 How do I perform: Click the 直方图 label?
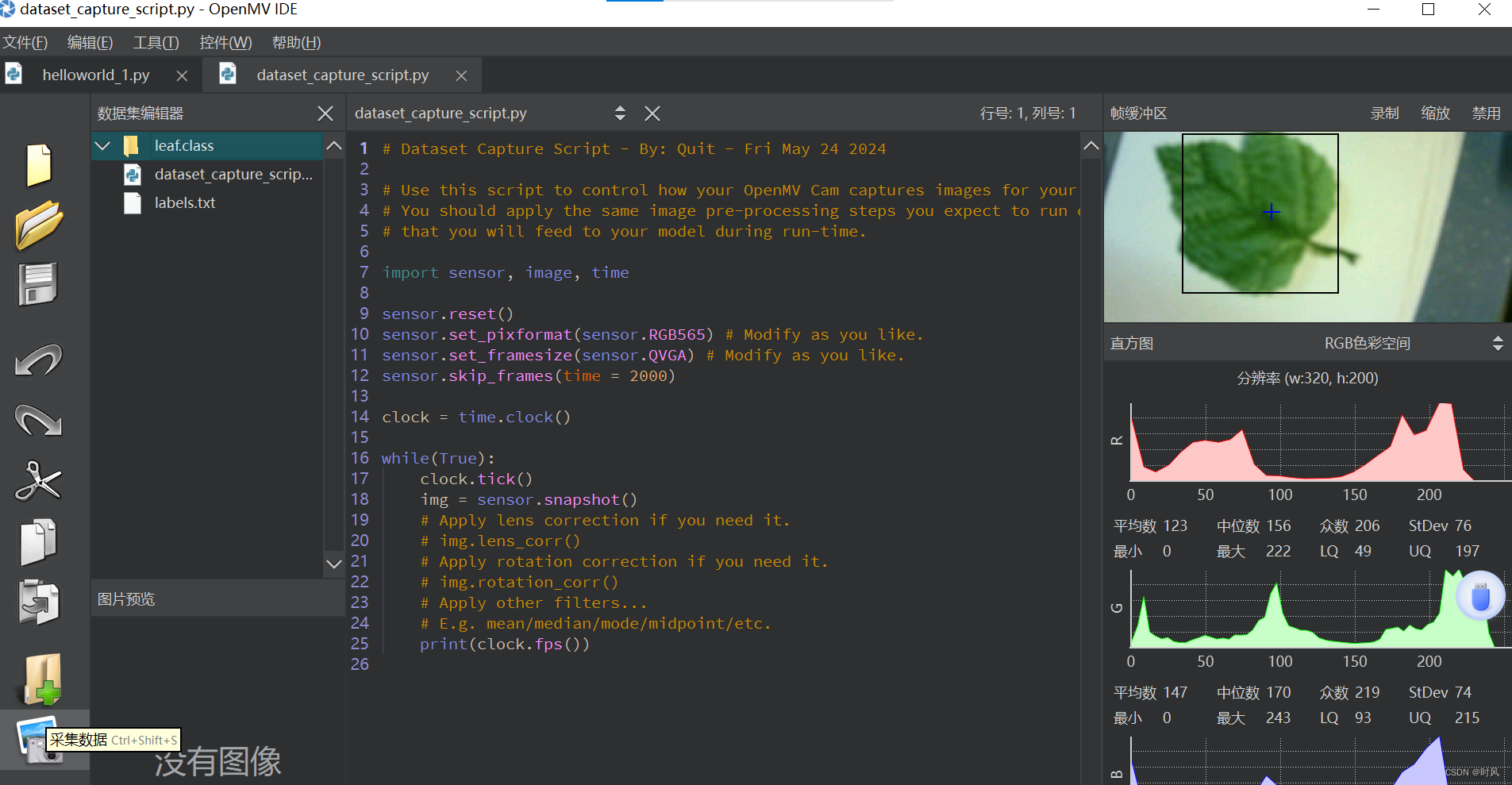(x=1131, y=344)
